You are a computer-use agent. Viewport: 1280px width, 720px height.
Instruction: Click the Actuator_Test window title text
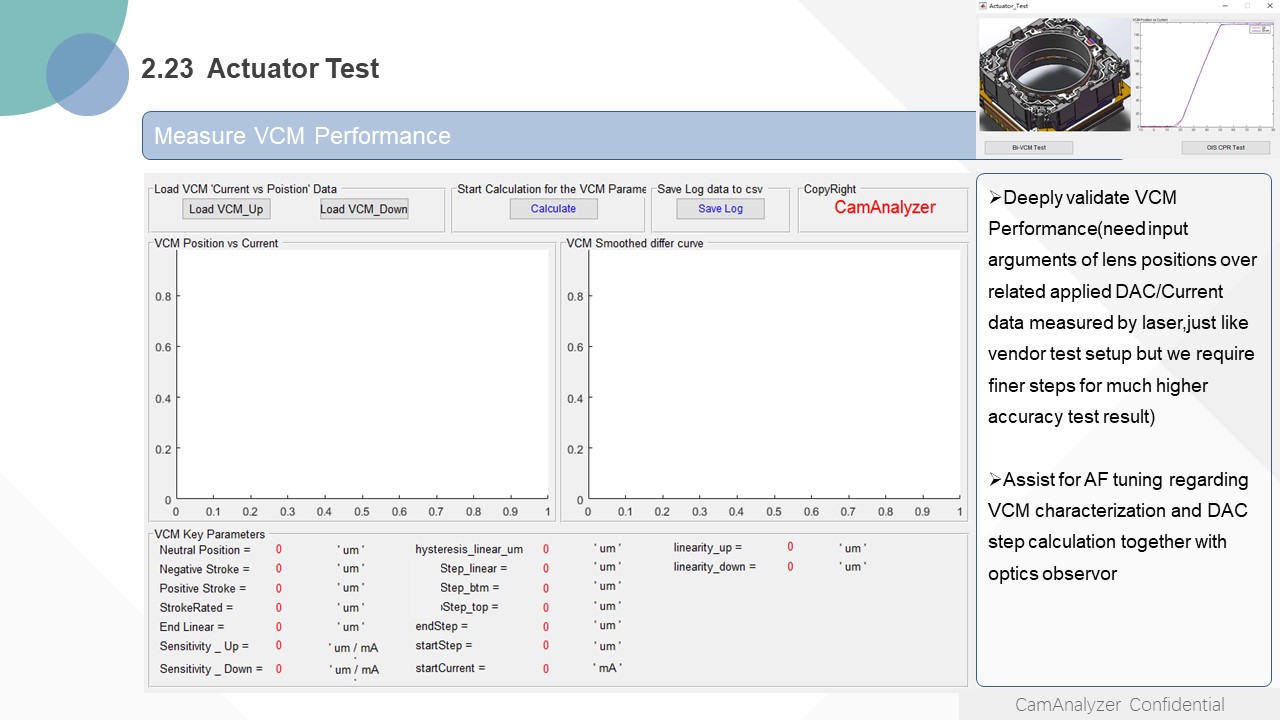pyautogui.click(x=1008, y=6)
